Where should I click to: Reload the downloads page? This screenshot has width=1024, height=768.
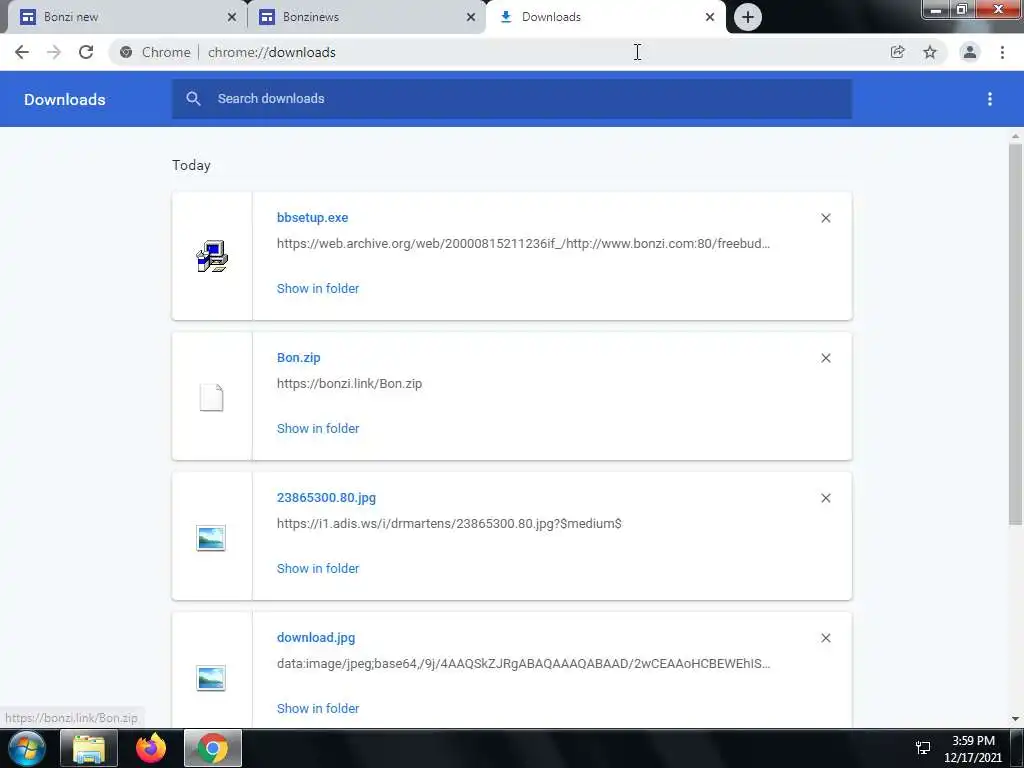point(86,52)
